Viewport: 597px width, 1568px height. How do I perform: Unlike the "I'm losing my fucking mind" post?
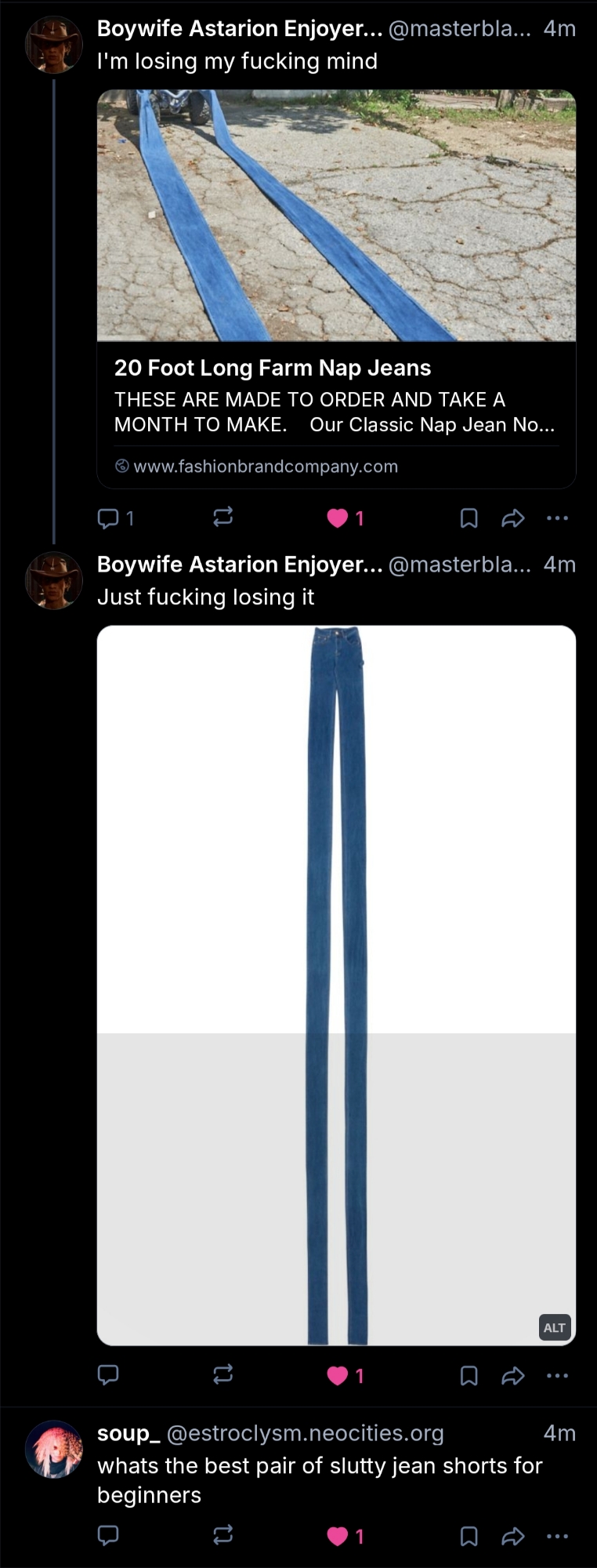tap(338, 518)
